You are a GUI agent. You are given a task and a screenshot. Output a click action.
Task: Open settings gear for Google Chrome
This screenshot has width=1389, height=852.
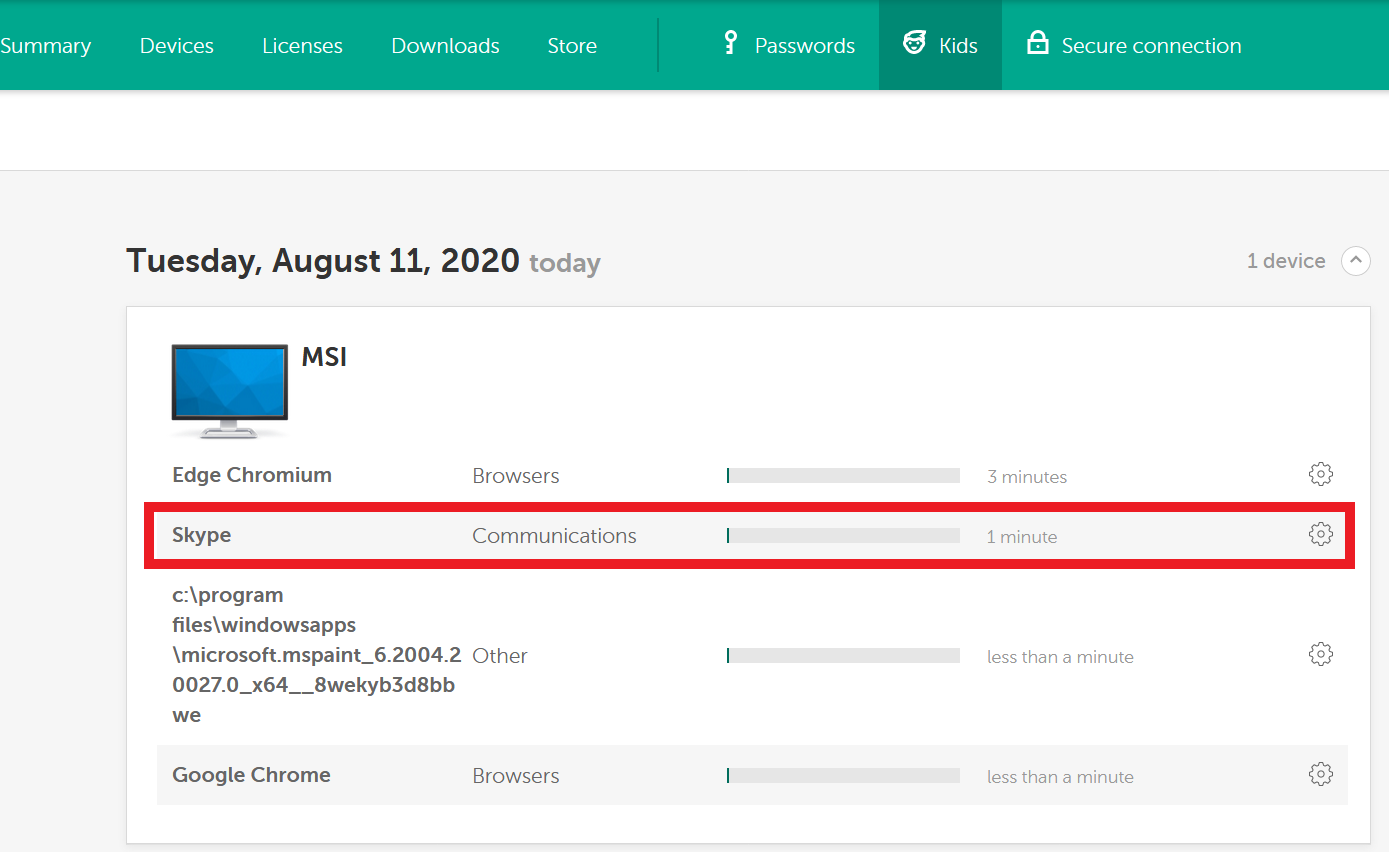pyautogui.click(x=1321, y=774)
